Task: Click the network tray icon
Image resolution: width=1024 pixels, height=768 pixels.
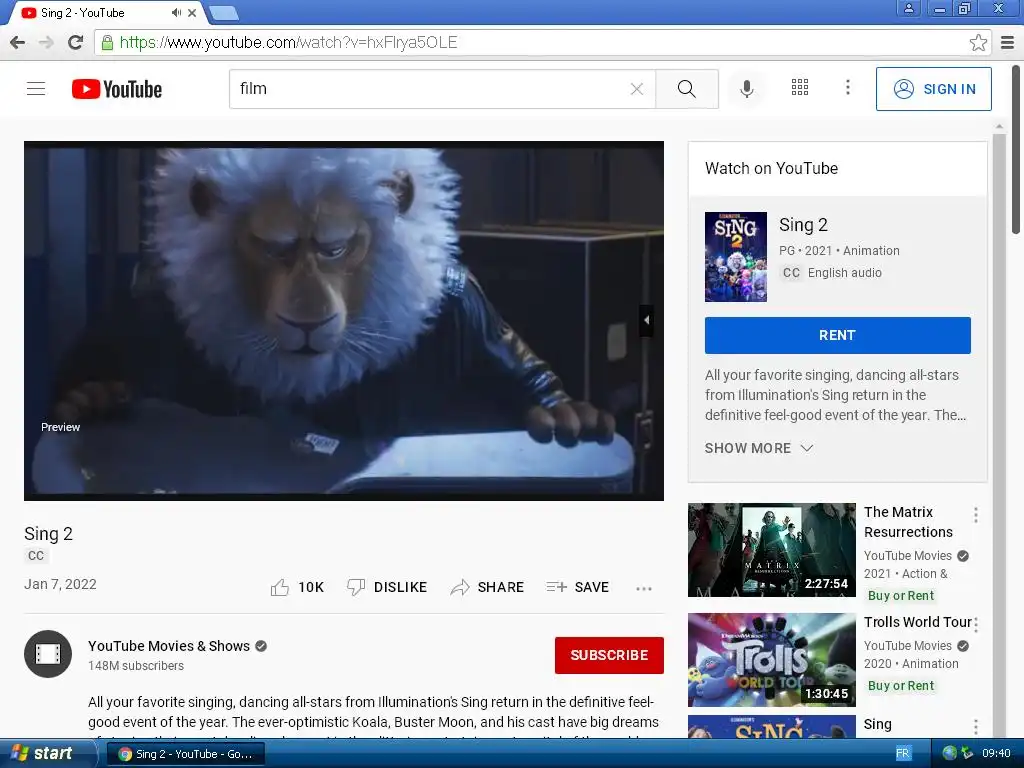Action: 950,753
